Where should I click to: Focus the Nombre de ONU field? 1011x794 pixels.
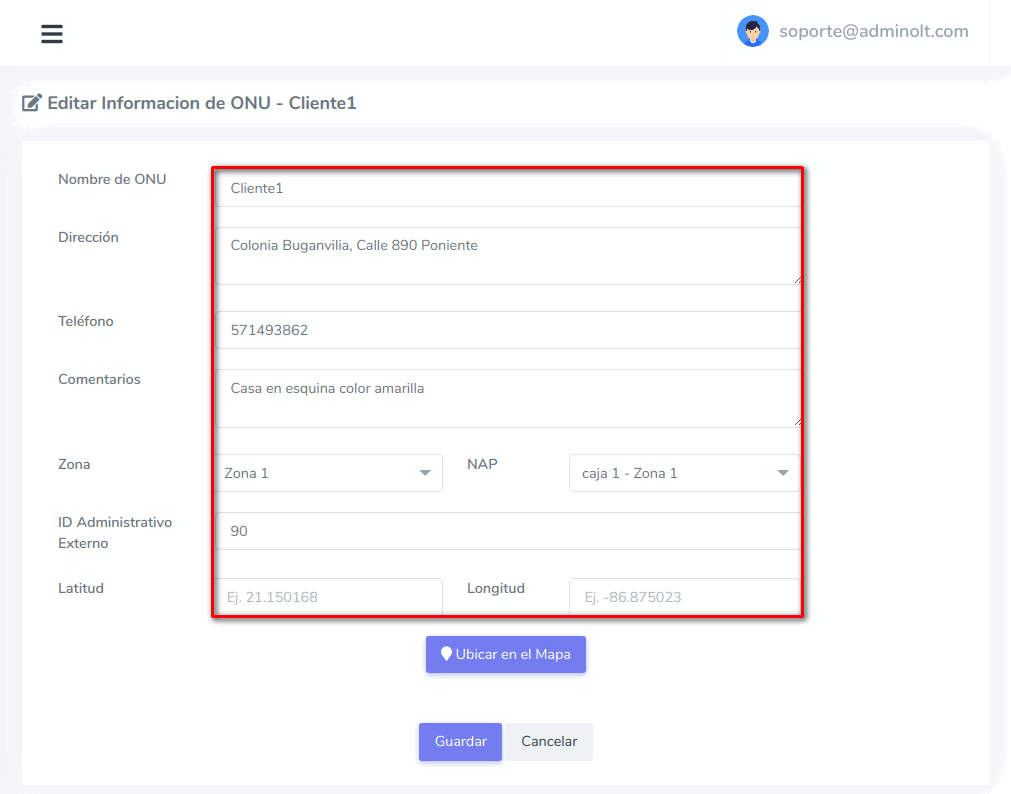pyautogui.click(x=507, y=188)
